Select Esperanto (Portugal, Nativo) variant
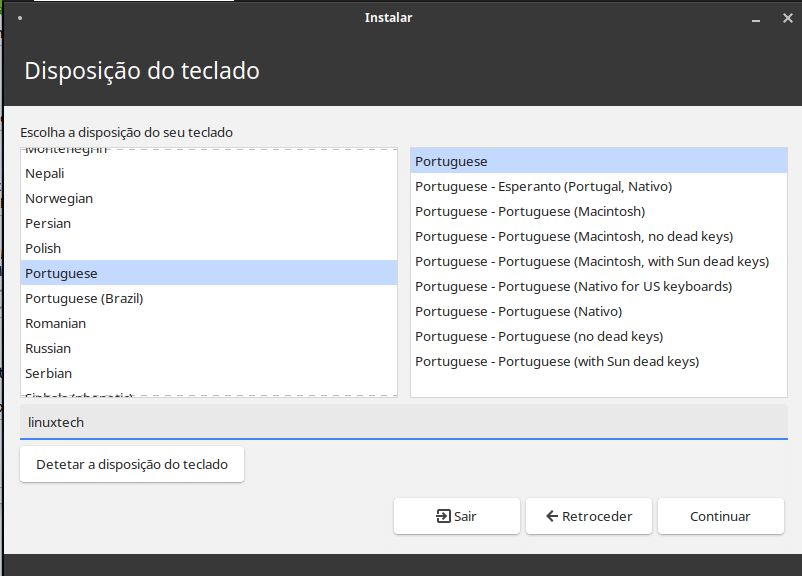The image size is (802, 576). pyautogui.click(x=543, y=186)
